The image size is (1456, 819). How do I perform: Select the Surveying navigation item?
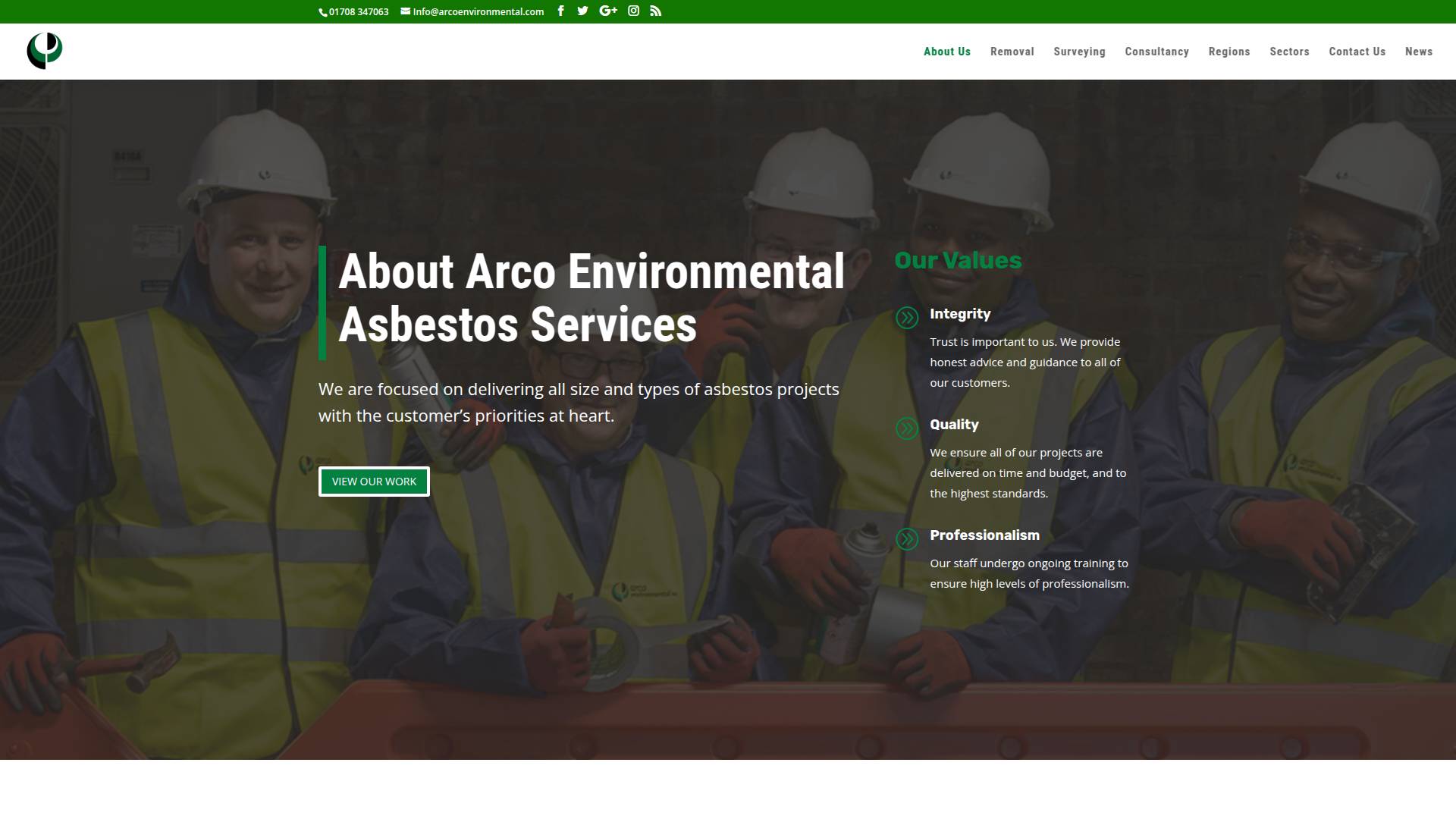coord(1079,52)
